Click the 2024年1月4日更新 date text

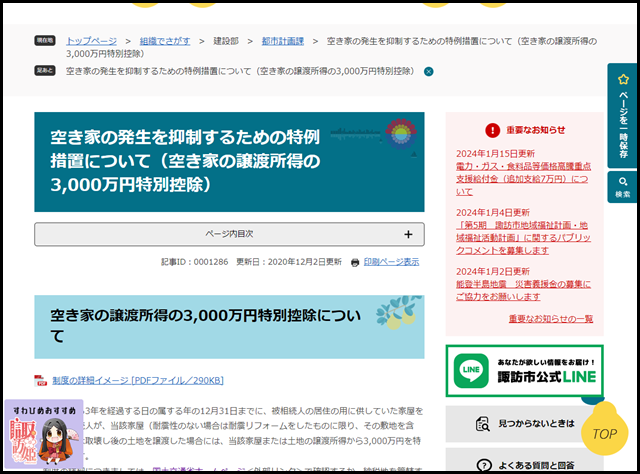493,212
